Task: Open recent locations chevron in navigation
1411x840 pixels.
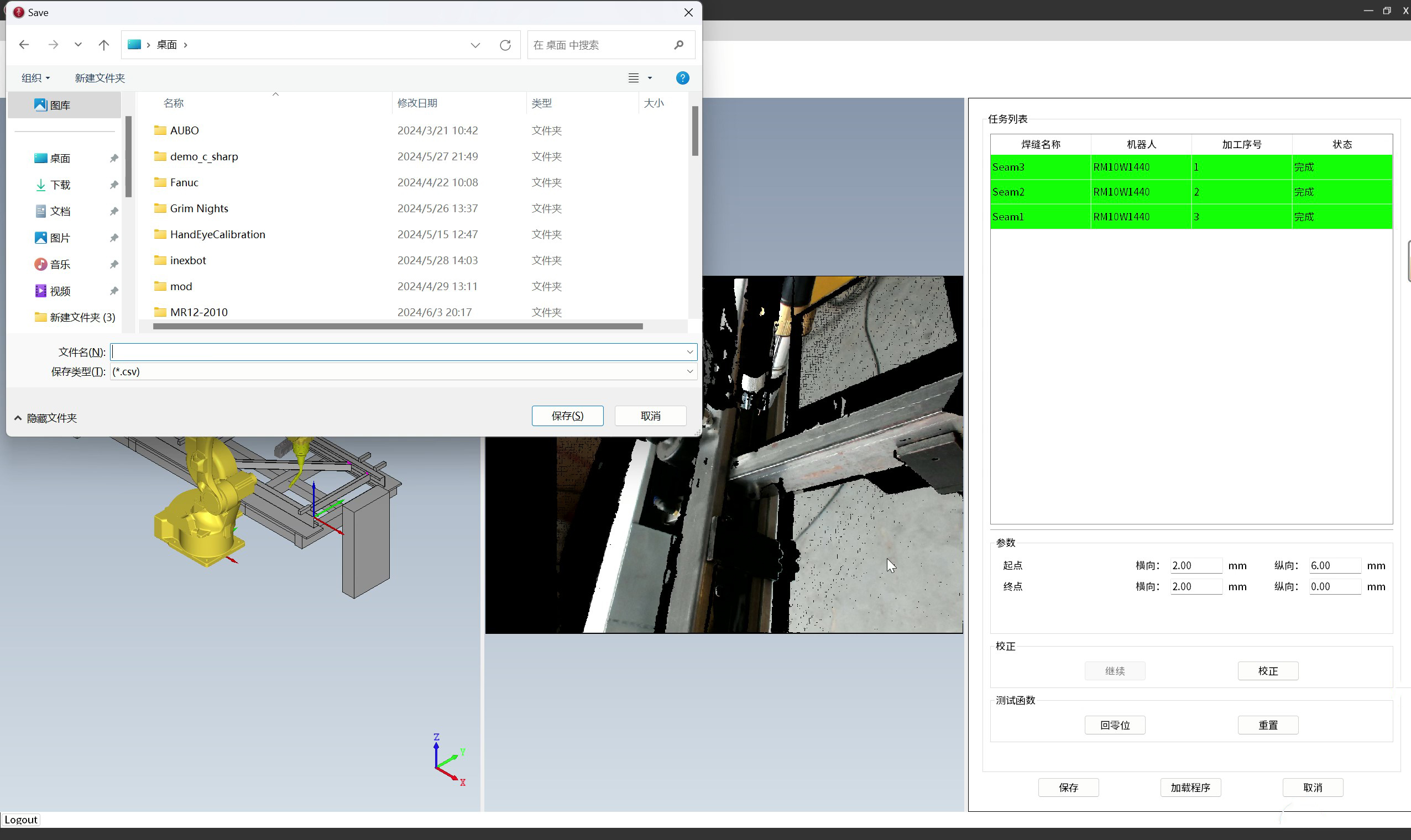Action: 78,45
